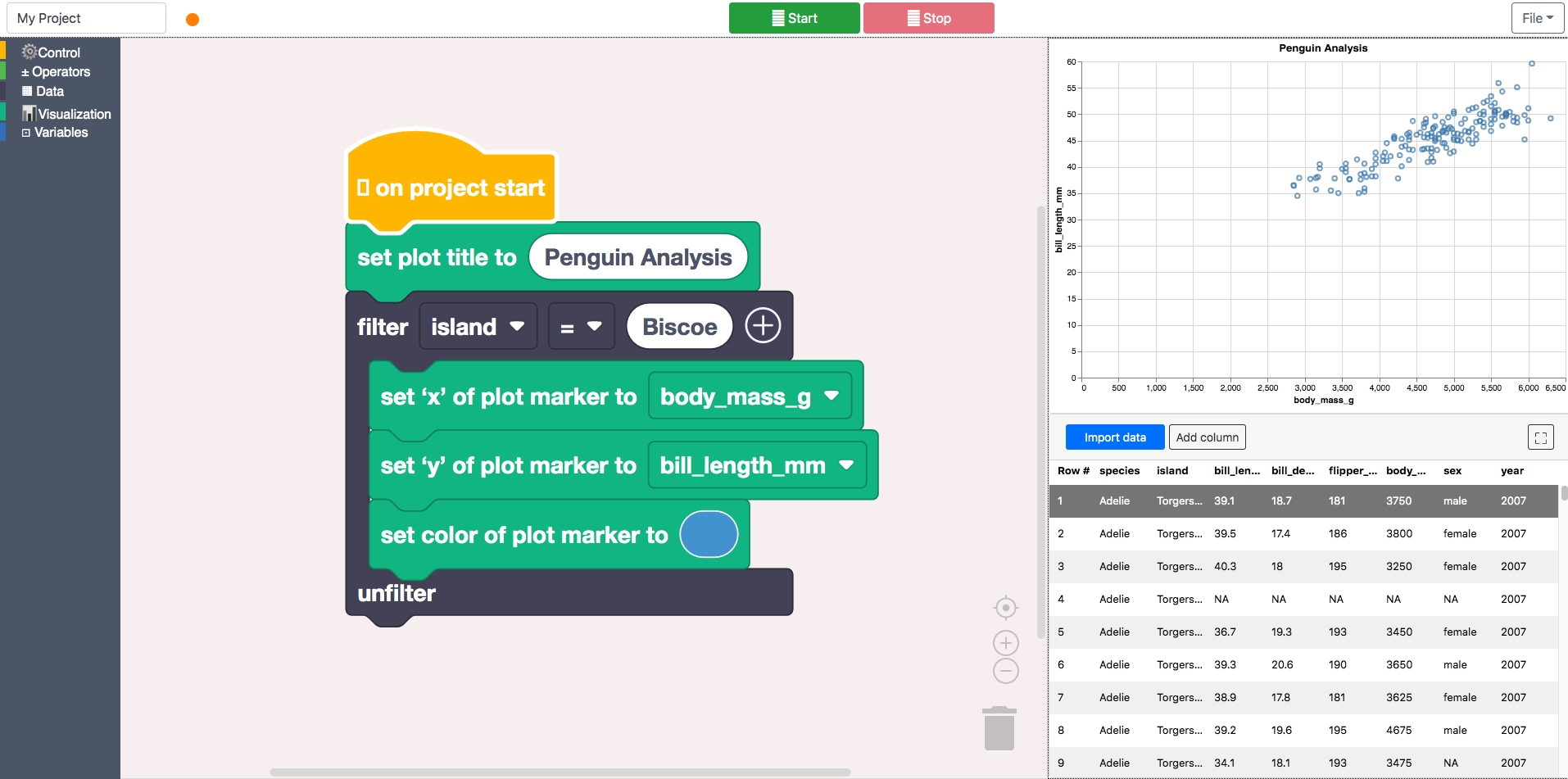1568x779 pixels.
Task: Open the Control block category
Action: pos(51,52)
